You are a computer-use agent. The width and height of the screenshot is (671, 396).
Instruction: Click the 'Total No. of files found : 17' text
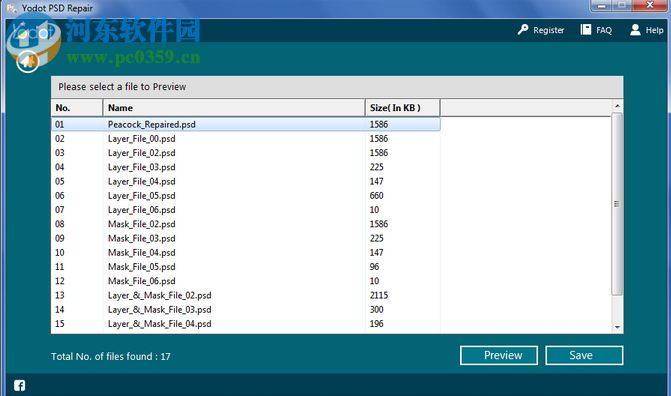111,356
